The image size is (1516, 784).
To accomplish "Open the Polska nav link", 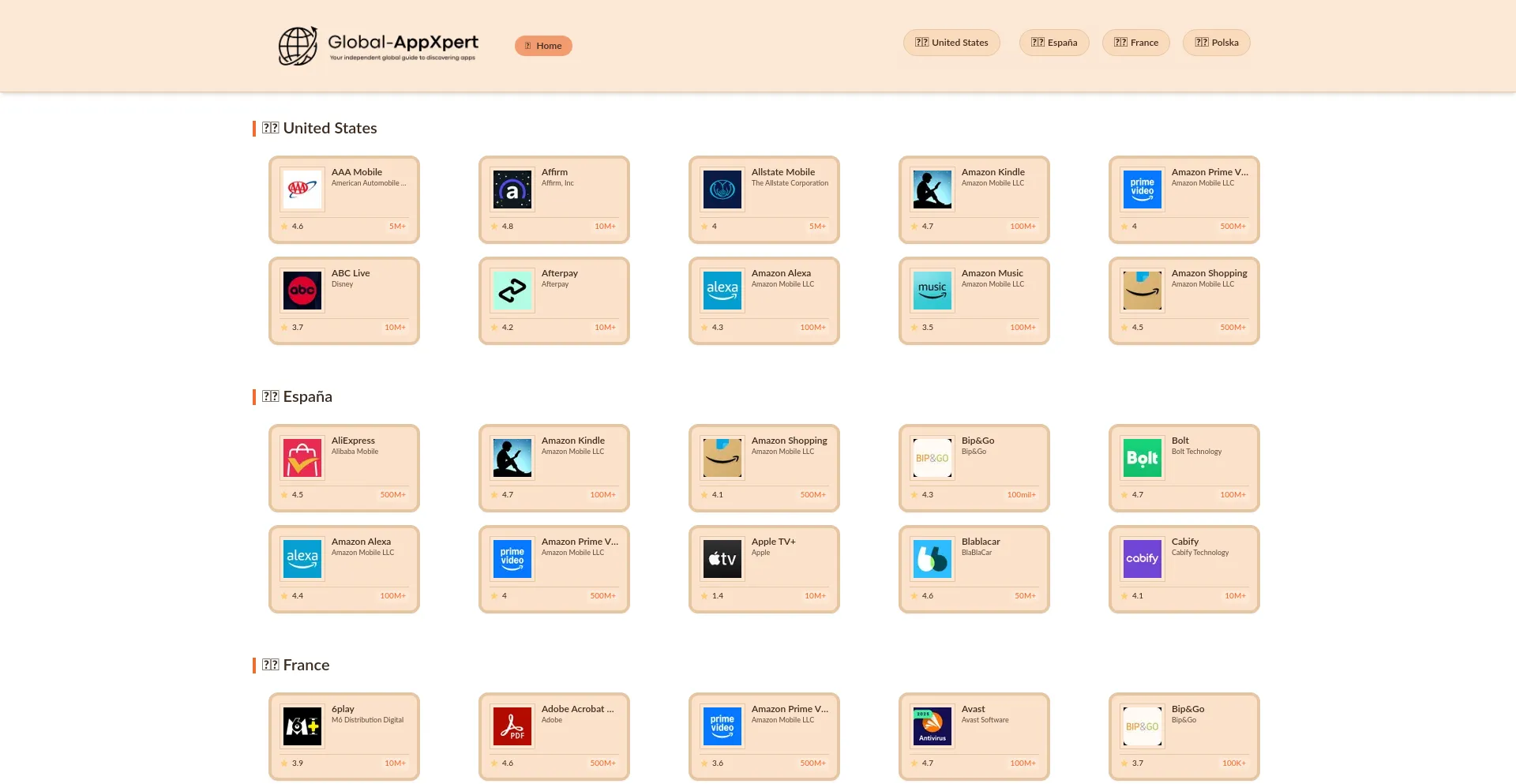I will 1217,43.
